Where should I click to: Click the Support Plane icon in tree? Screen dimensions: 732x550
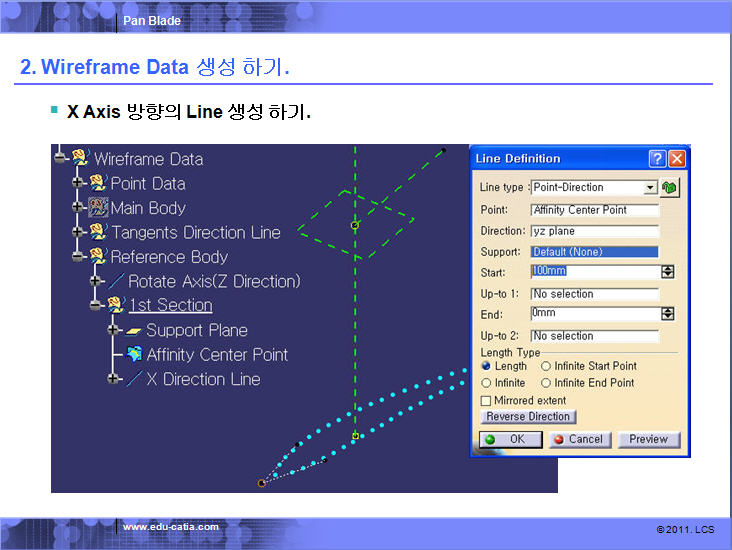[x=133, y=330]
